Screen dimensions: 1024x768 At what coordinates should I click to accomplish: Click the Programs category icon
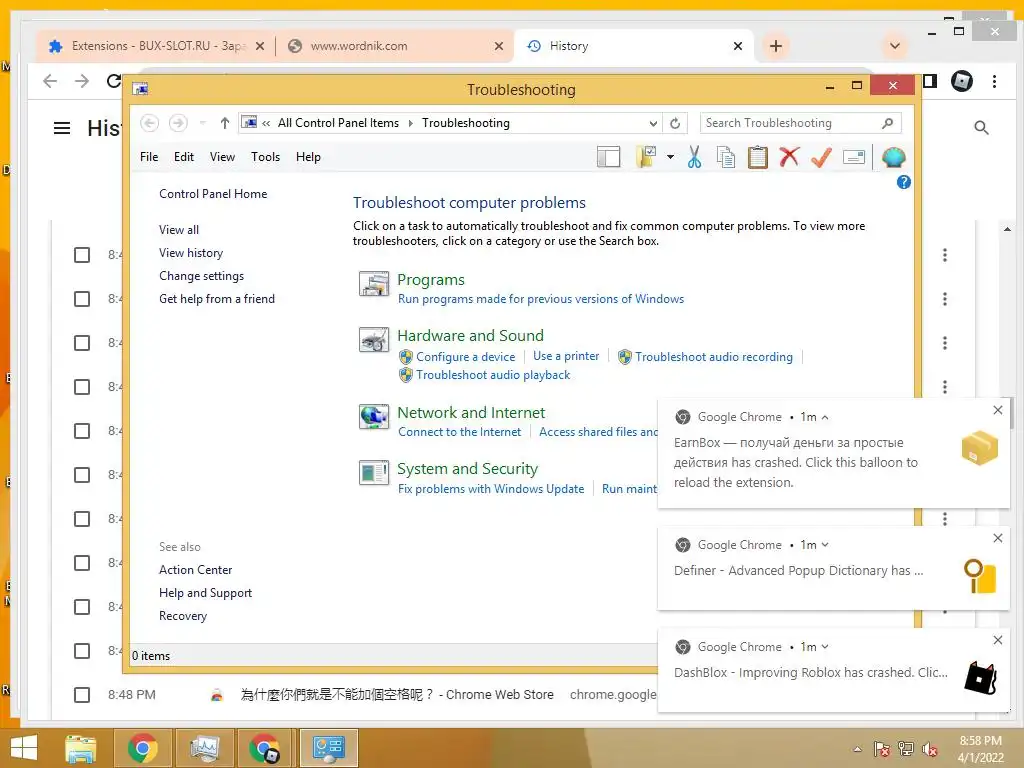coord(374,283)
